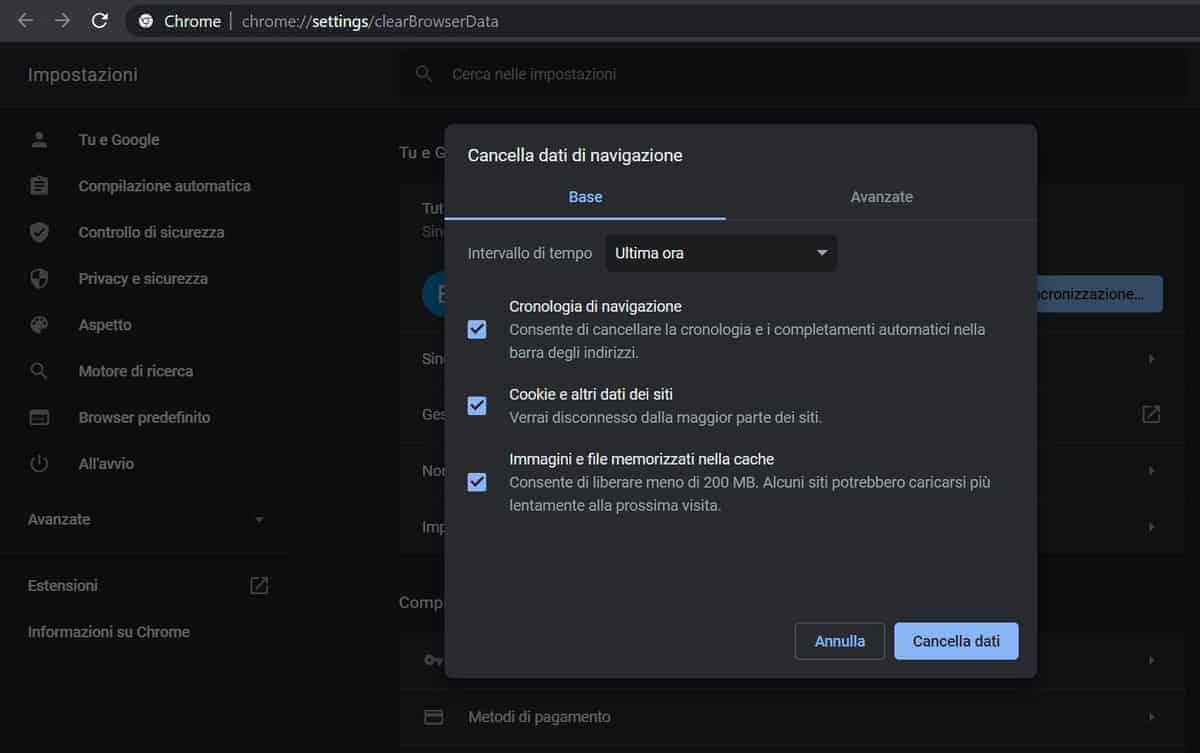Click the All'avvio power icon
This screenshot has height=753, width=1200.
coord(39,463)
